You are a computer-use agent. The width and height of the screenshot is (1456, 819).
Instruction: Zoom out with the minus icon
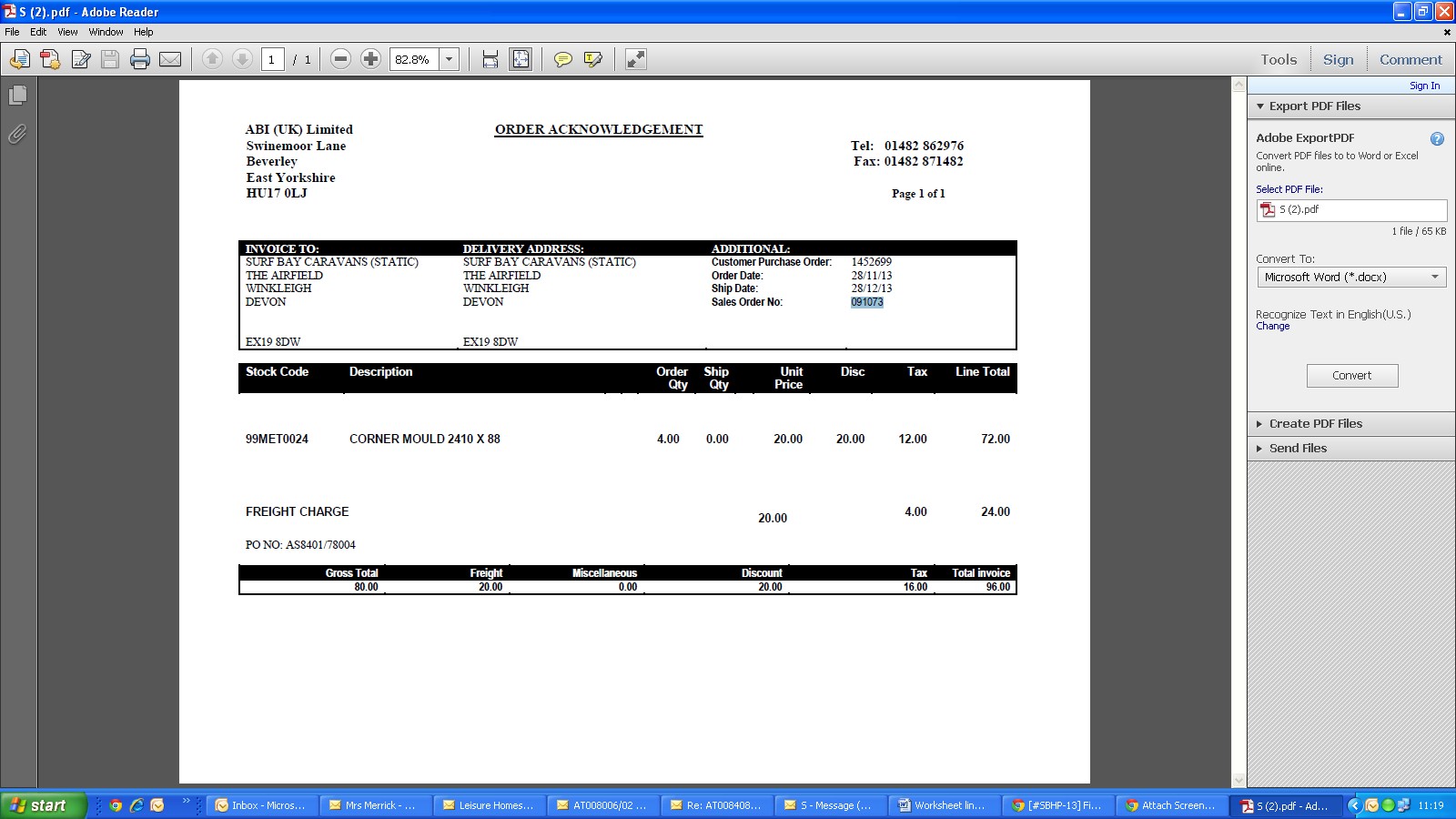(x=340, y=59)
